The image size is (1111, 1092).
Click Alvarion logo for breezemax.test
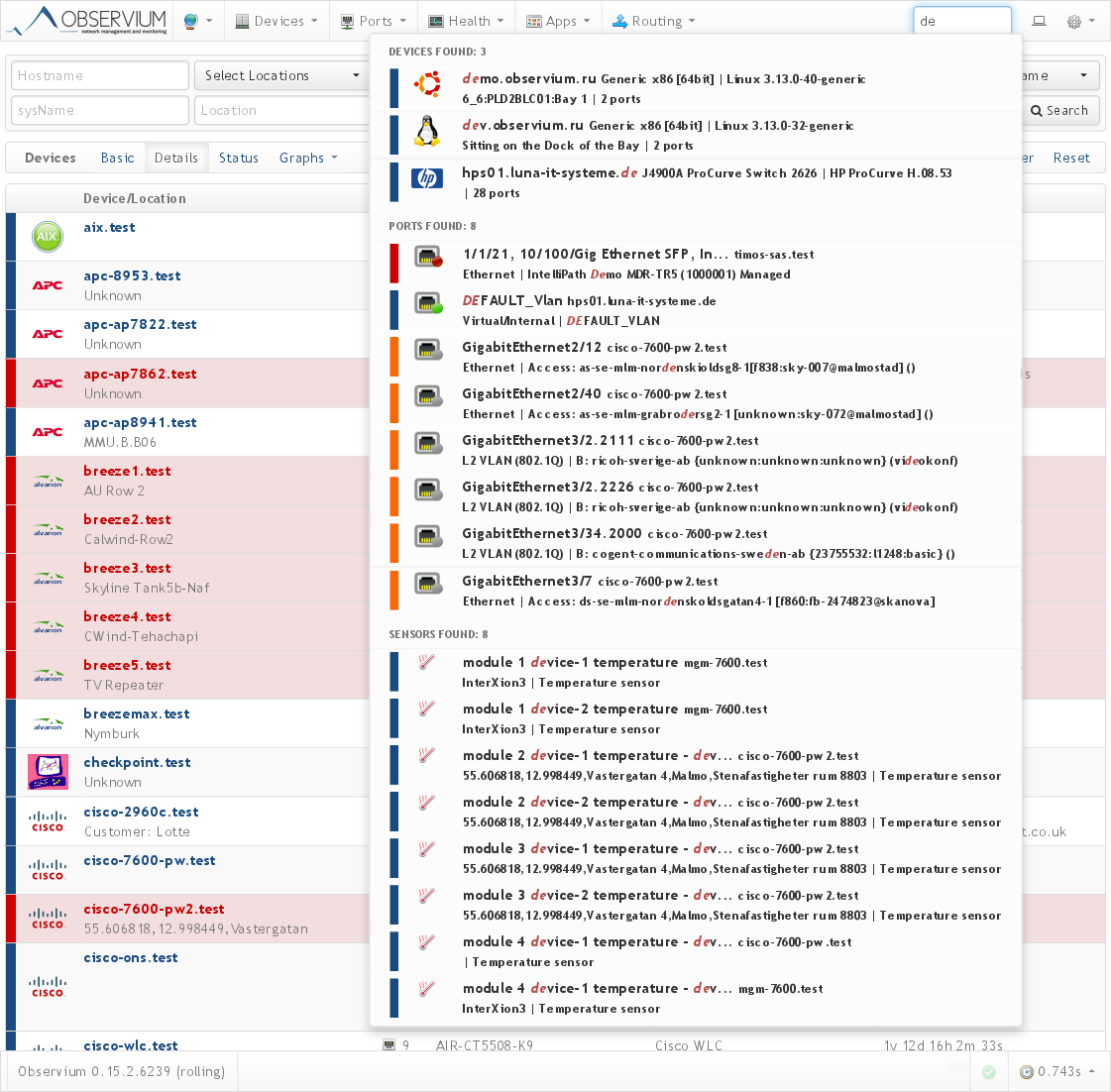(x=48, y=723)
